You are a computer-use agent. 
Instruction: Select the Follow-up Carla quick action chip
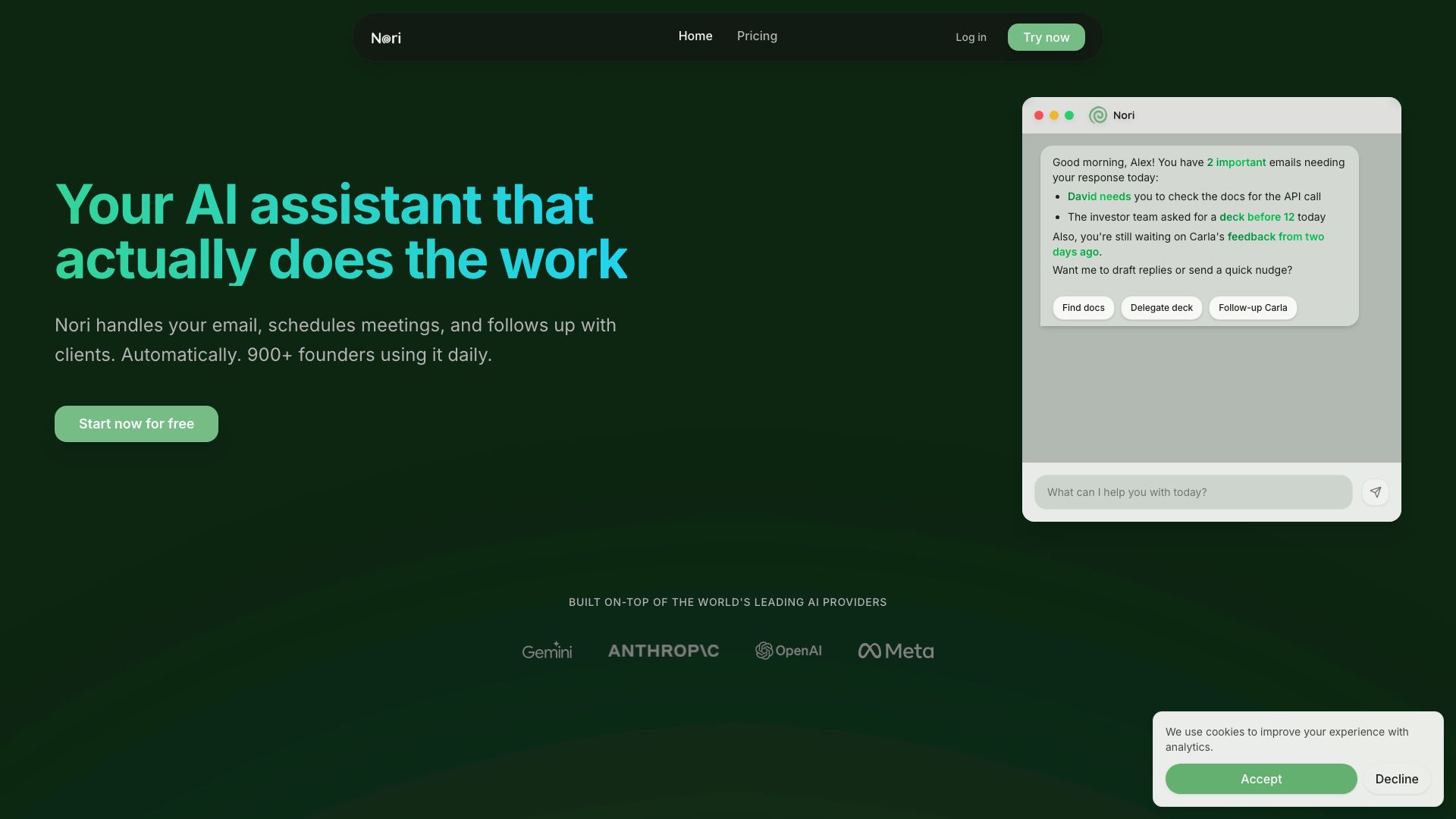[x=1252, y=308]
